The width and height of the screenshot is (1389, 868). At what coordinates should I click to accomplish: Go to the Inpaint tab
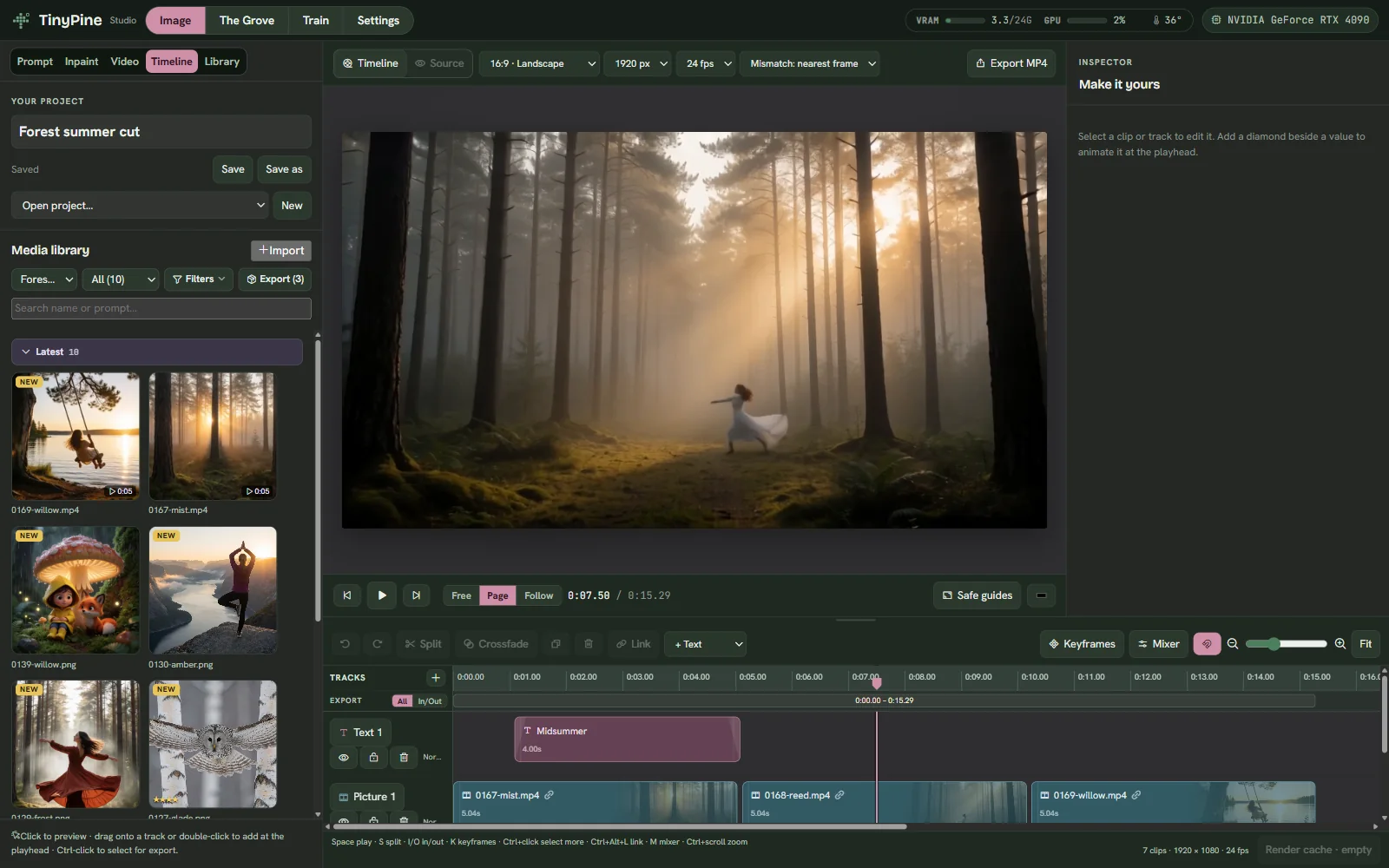[82, 62]
